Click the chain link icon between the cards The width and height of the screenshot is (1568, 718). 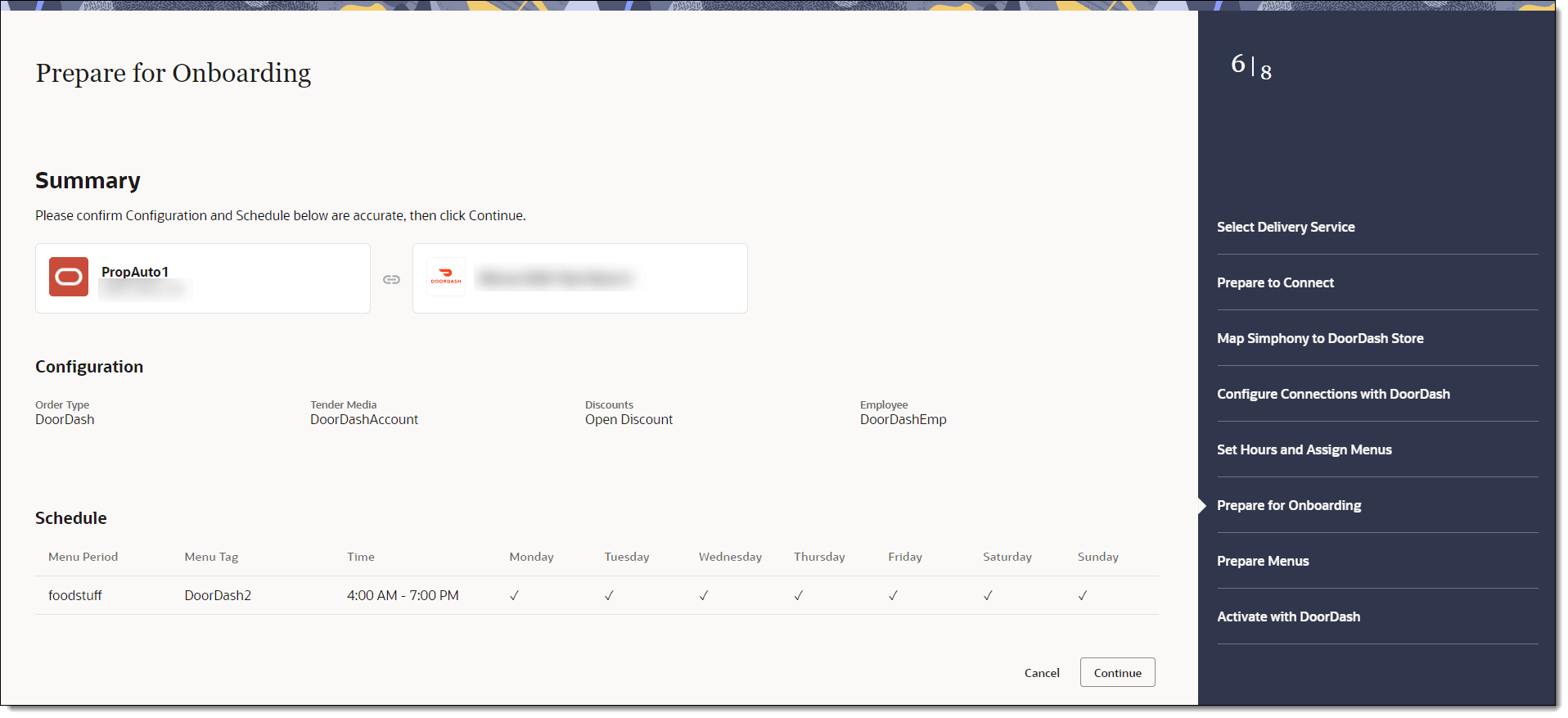(x=391, y=279)
